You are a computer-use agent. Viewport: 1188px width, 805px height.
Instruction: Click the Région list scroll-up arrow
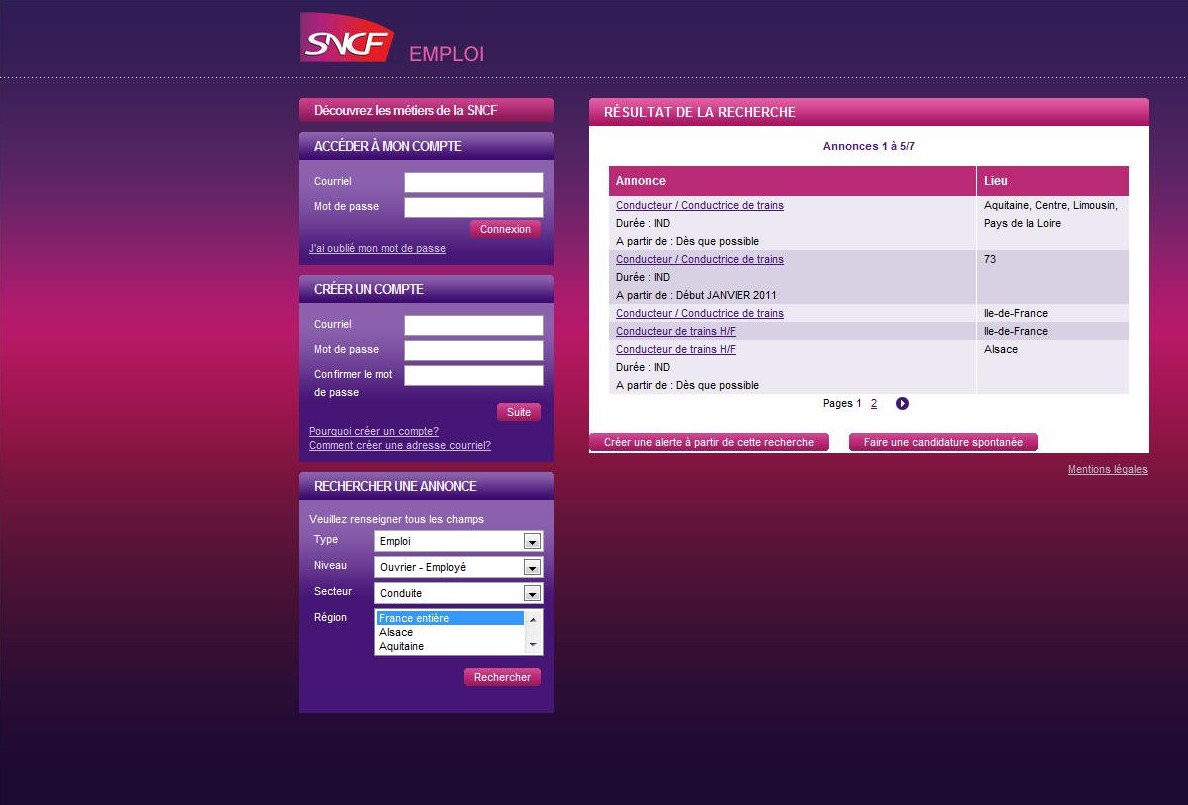click(x=533, y=619)
